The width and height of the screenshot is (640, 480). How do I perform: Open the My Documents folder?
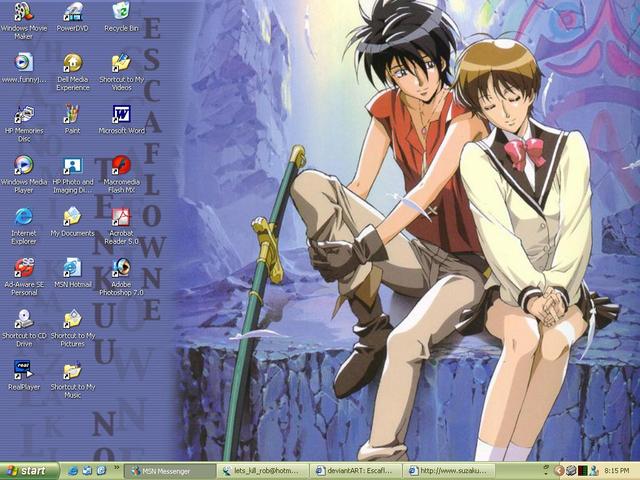[x=72, y=222]
